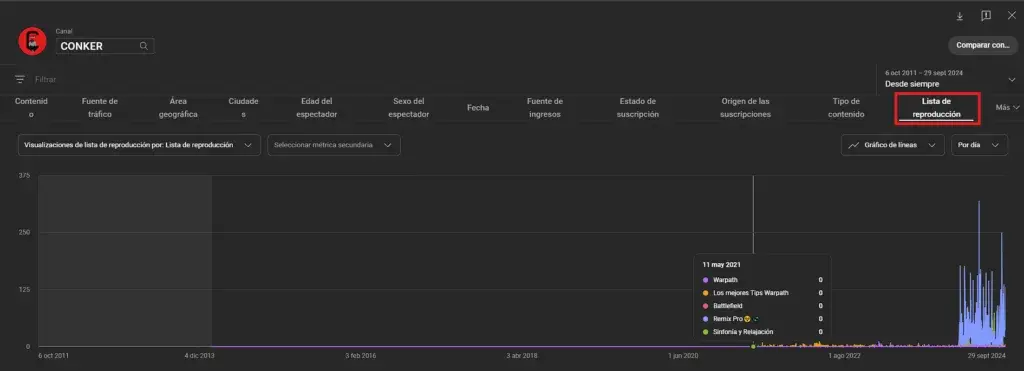Click the Comparar con... button
The width and height of the screenshot is (1024, 371).
982,45
